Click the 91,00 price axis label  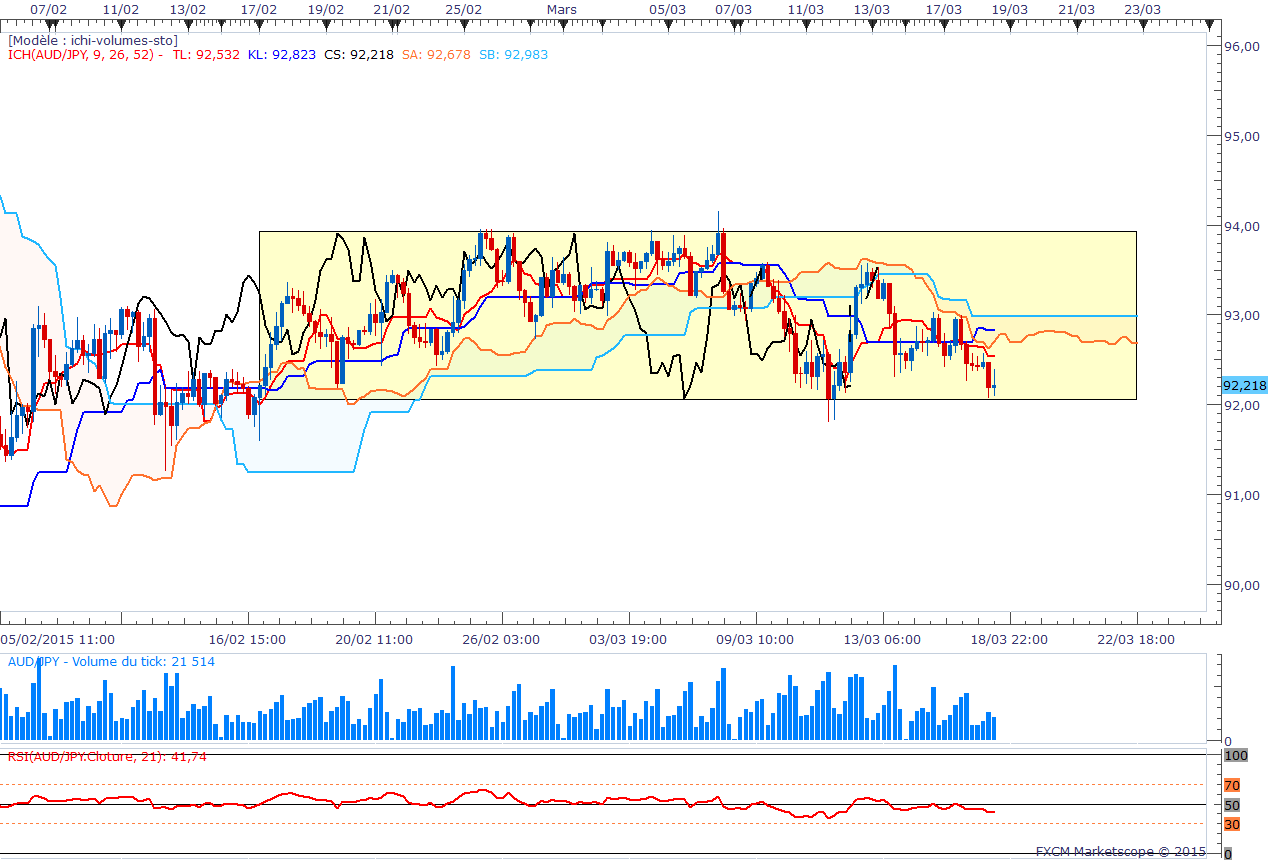coord(1242,495)
